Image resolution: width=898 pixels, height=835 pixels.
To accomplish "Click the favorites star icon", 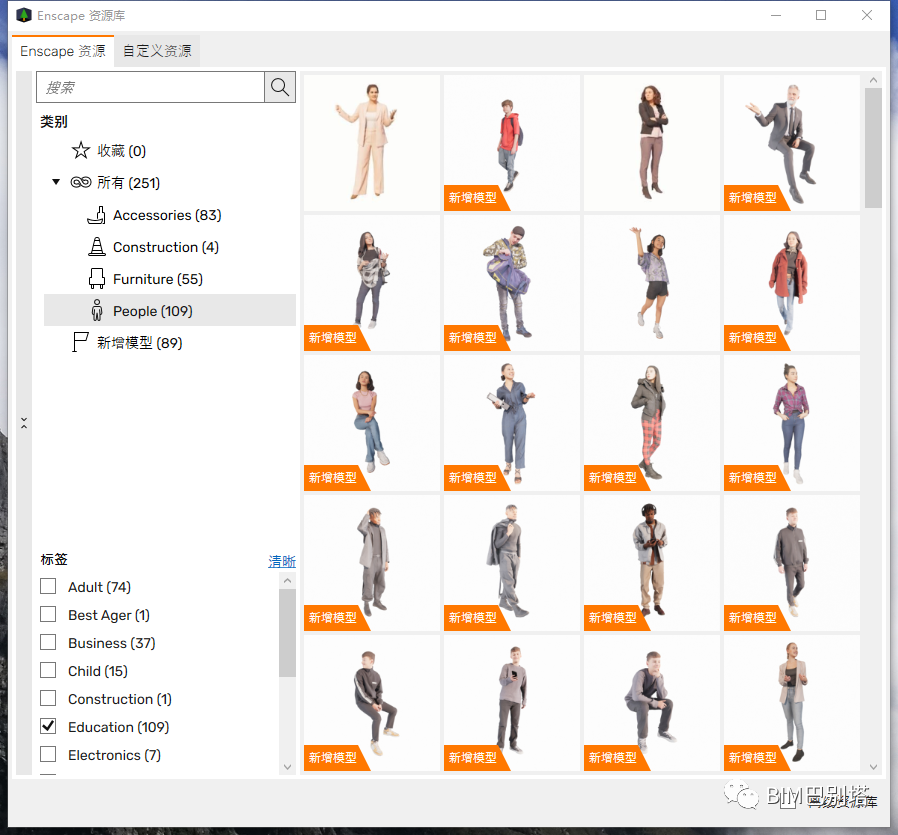I will 81,151.
